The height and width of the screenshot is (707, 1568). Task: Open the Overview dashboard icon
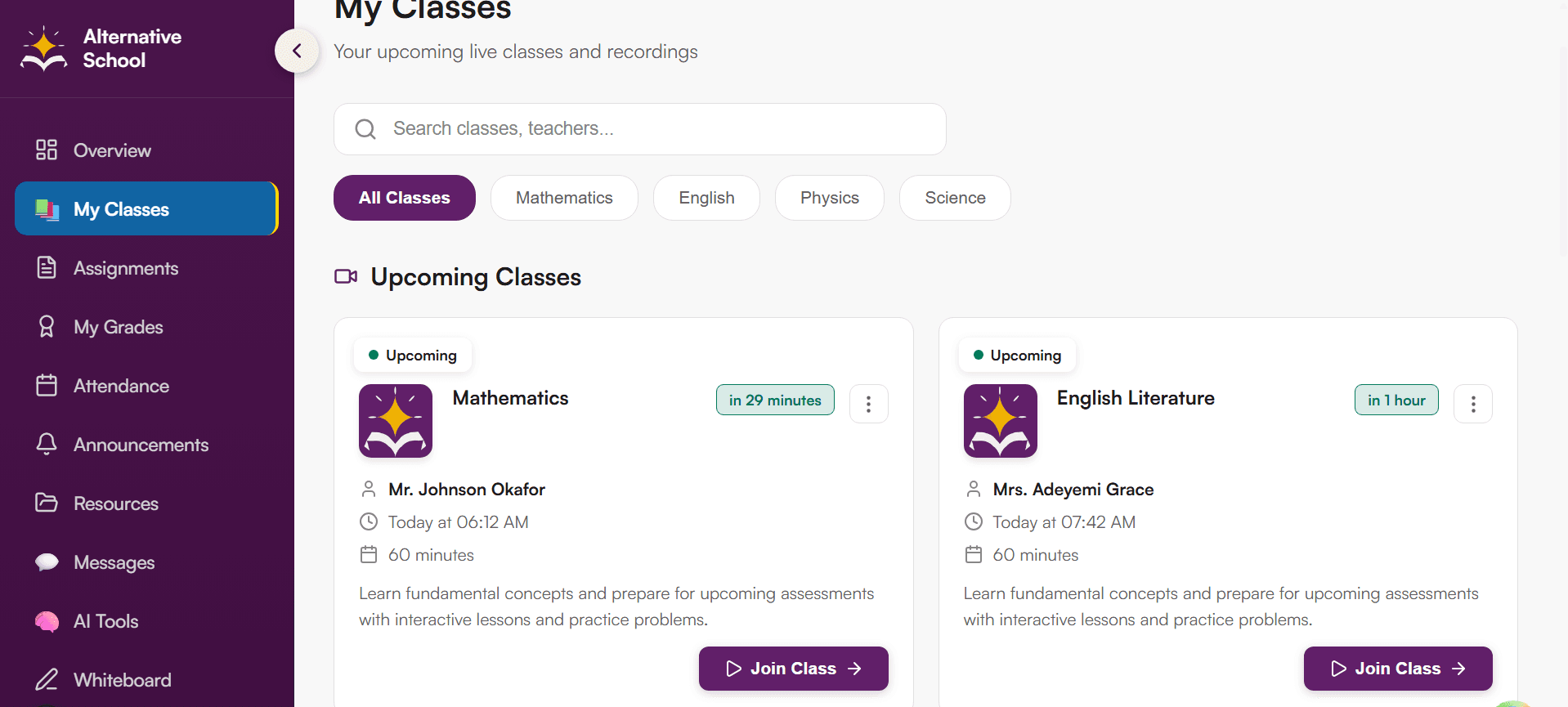(47, 150)
